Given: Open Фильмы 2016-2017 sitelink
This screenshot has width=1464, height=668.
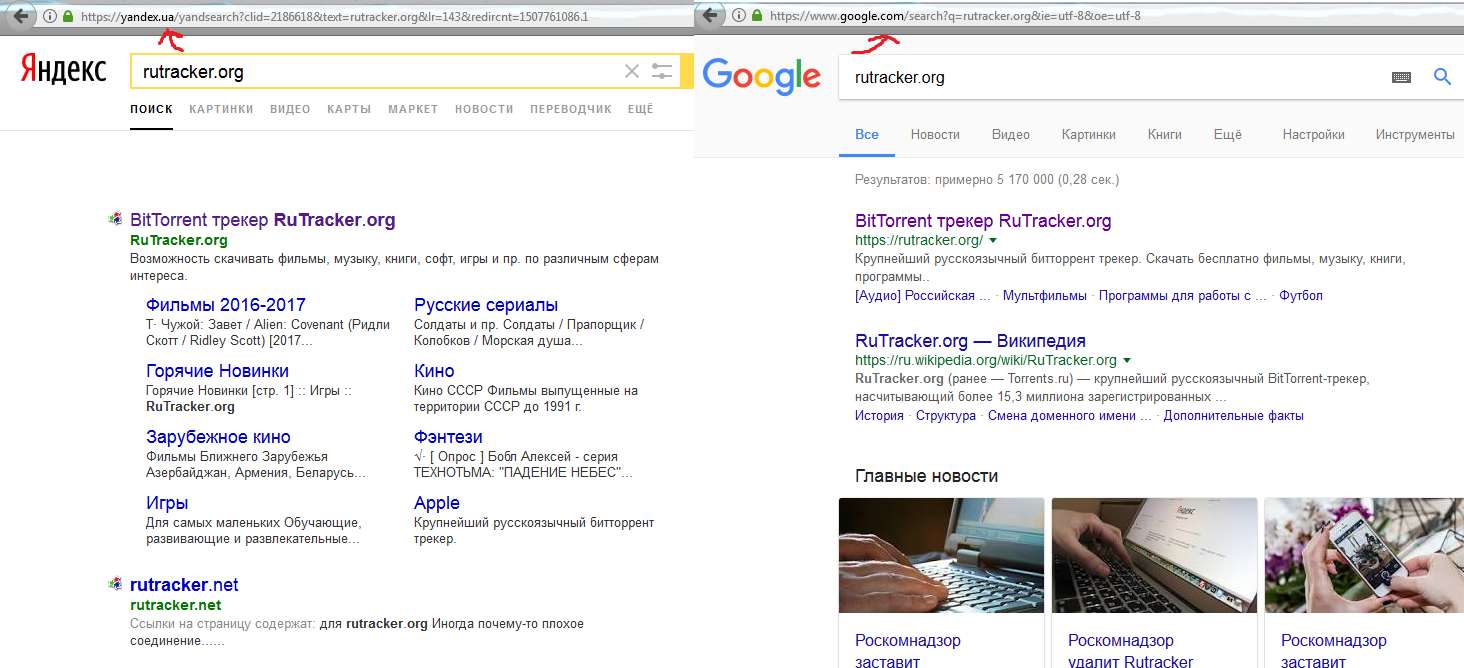Looking at the screenshot, I should (226, 304).
